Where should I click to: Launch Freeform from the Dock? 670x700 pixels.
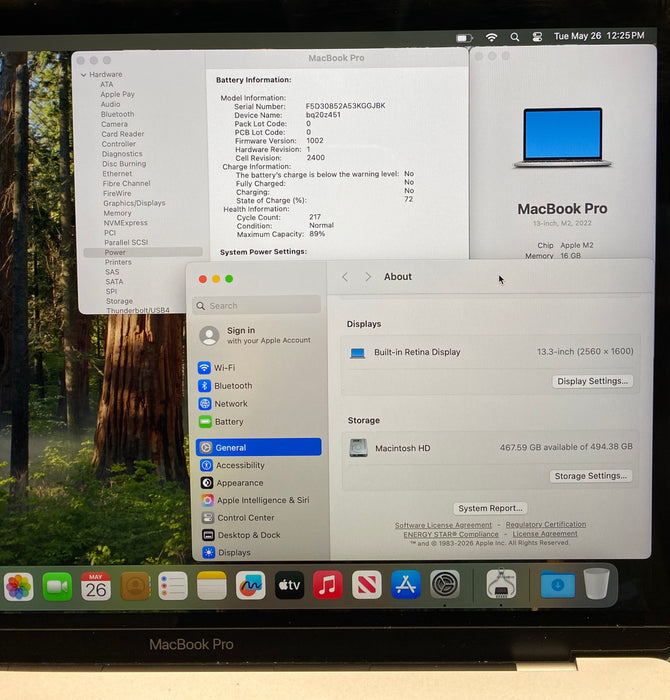click(250, 585)
